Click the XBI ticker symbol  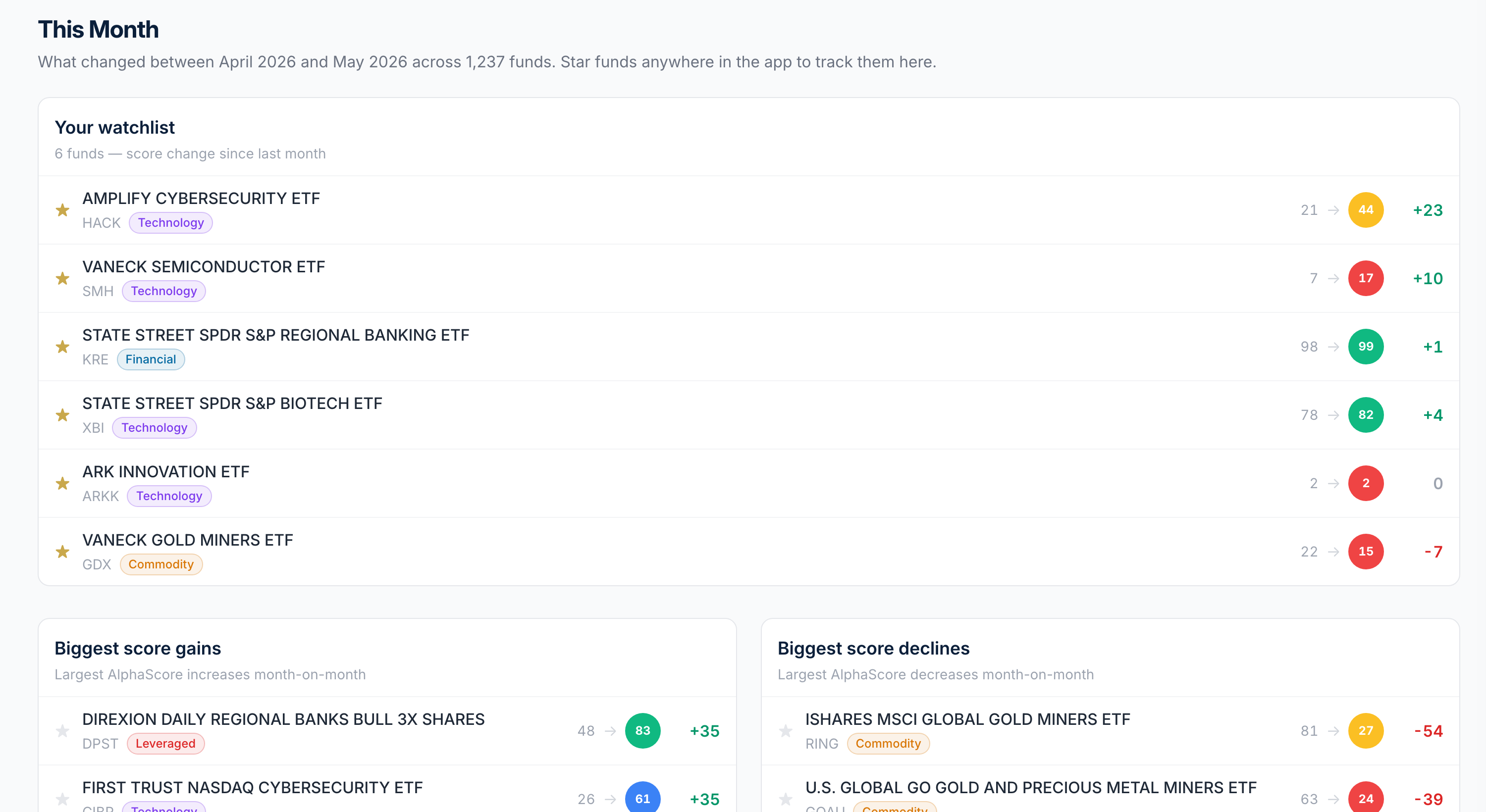93,428
